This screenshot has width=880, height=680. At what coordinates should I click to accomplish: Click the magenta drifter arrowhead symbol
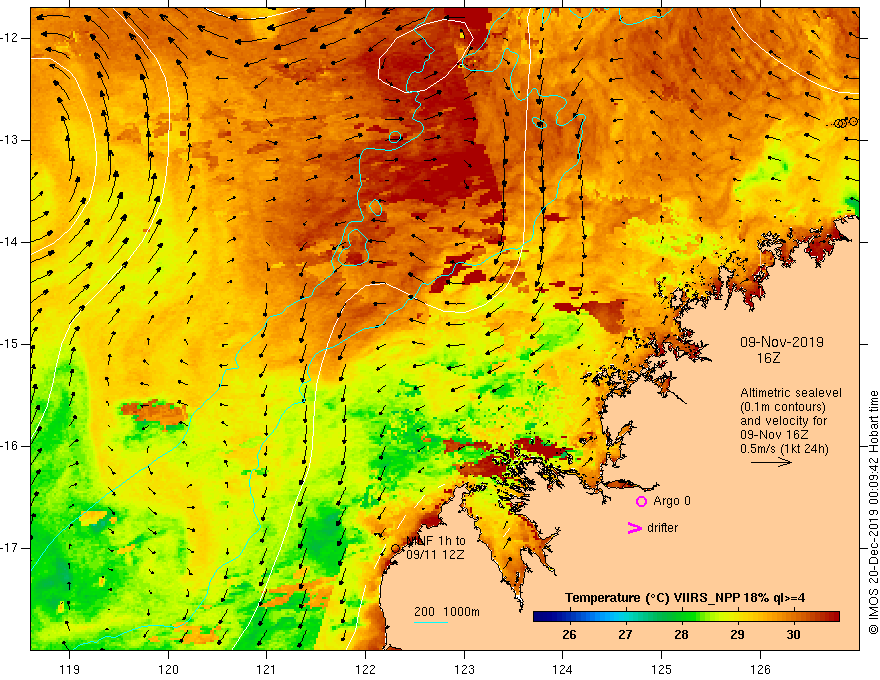(x=634, y=527)
